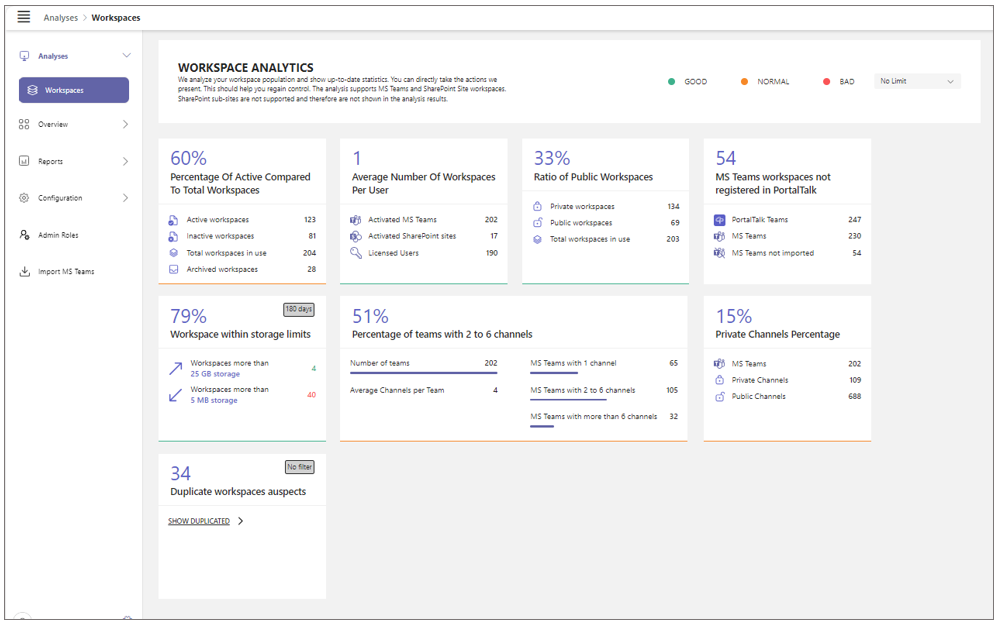Click the Analyses breadcrumb link
This screenshot has height=621, width=998.
point(60,18)
